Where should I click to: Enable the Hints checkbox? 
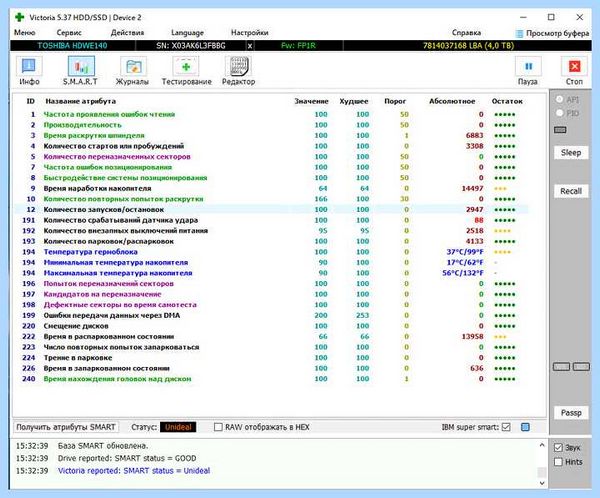click(x=558, y=462)
